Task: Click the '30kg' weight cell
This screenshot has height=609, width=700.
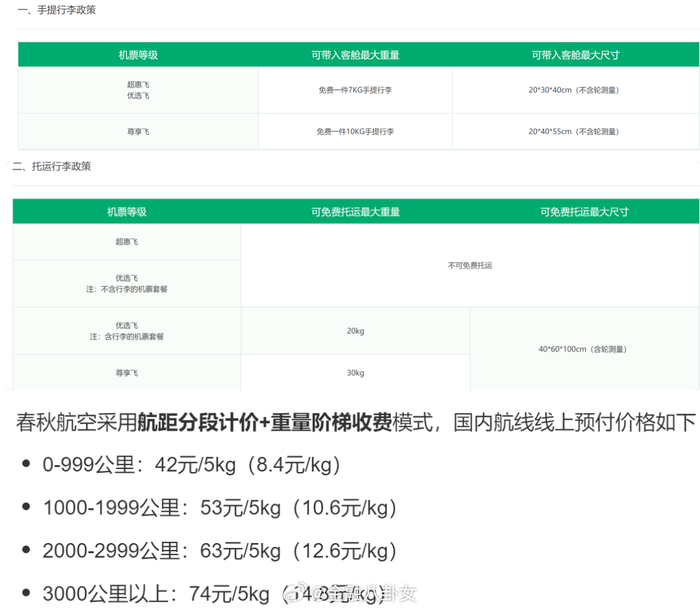Action: pos(355,372)
